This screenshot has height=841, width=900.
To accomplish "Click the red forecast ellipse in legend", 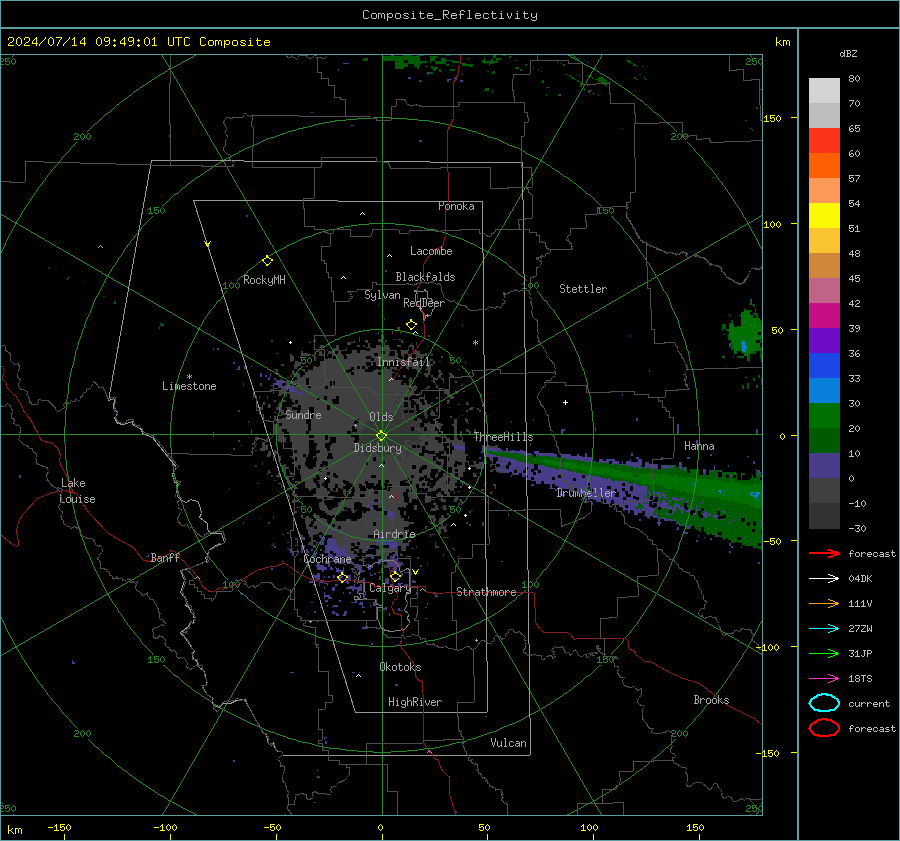I will (x=824, y=728).
